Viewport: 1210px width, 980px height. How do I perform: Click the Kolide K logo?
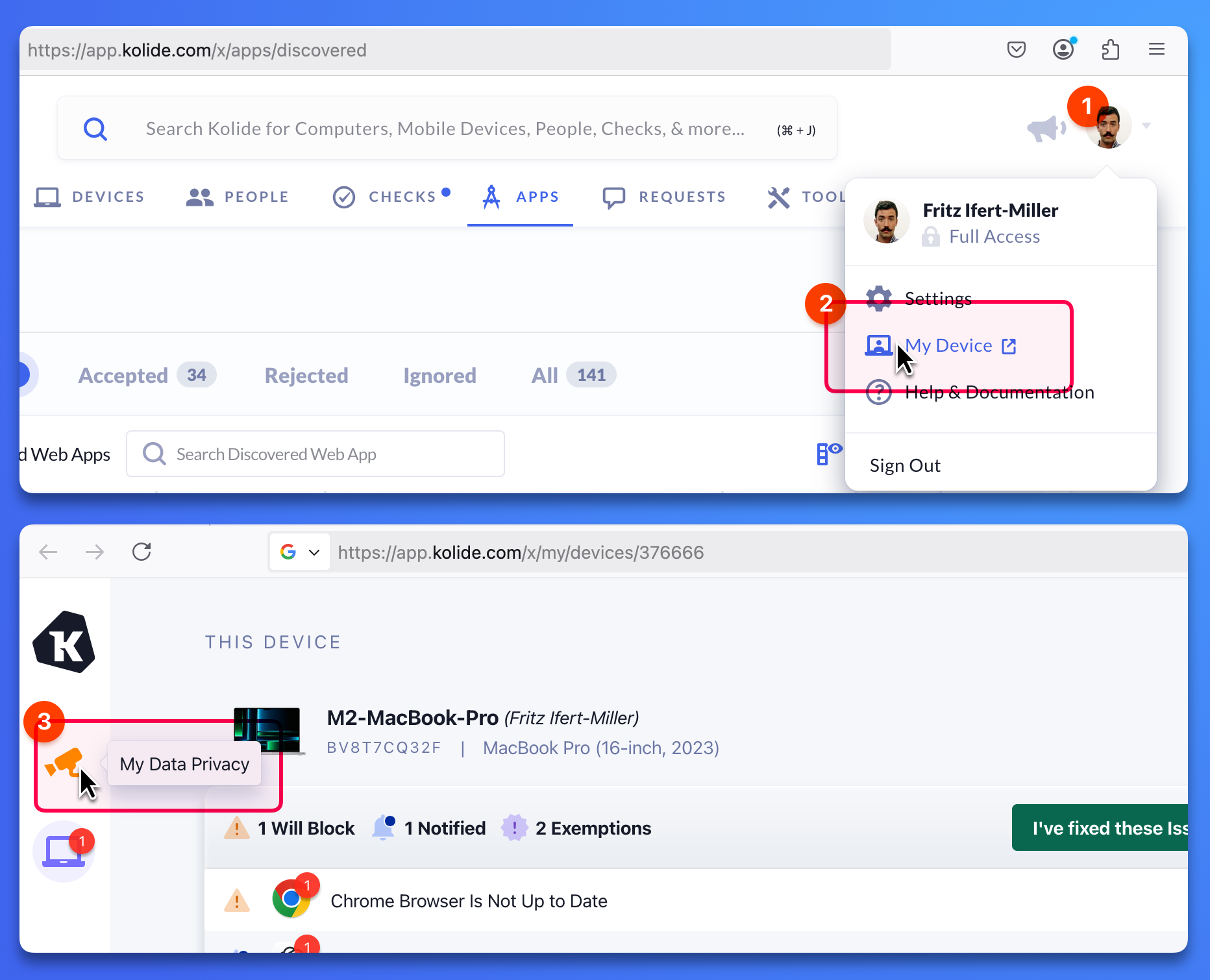(x=64, y=643)
